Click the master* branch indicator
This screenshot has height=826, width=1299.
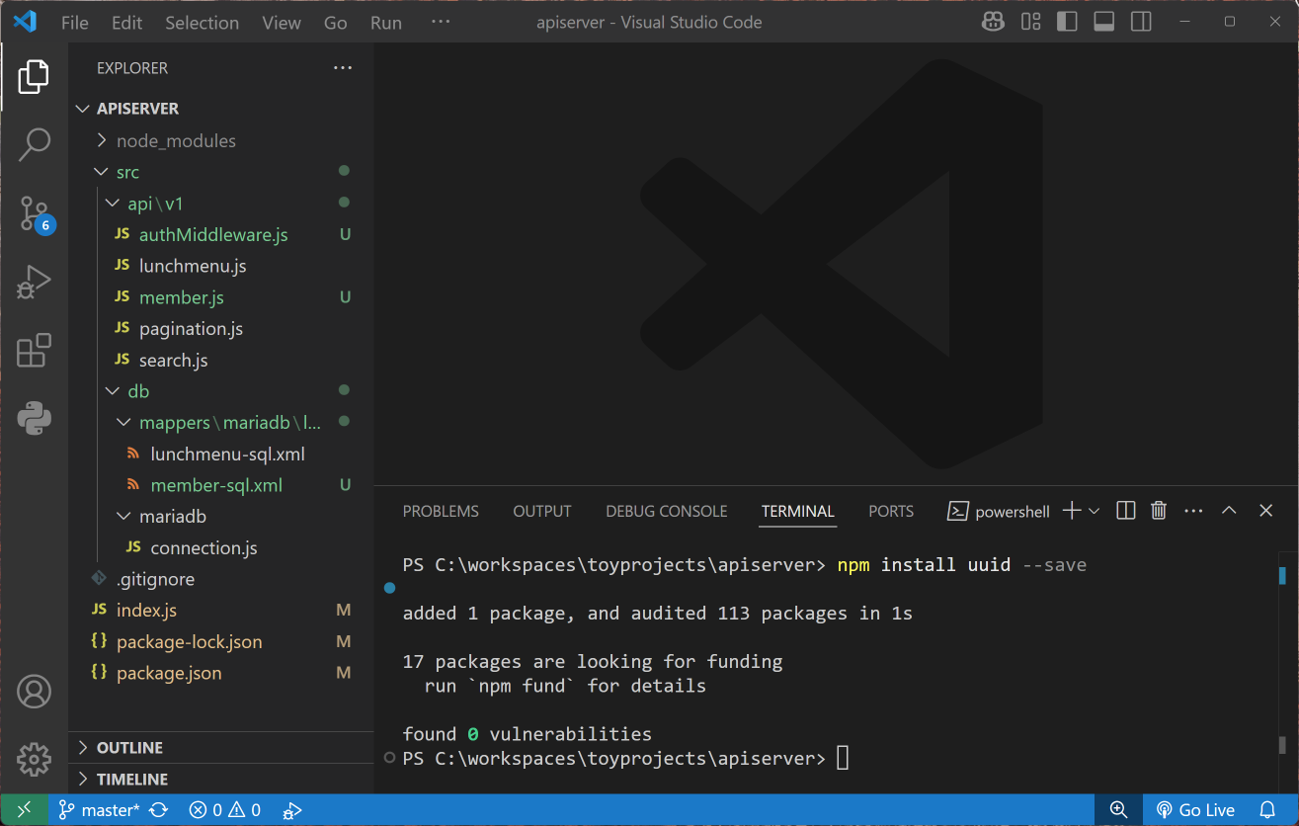pos(99,810)
